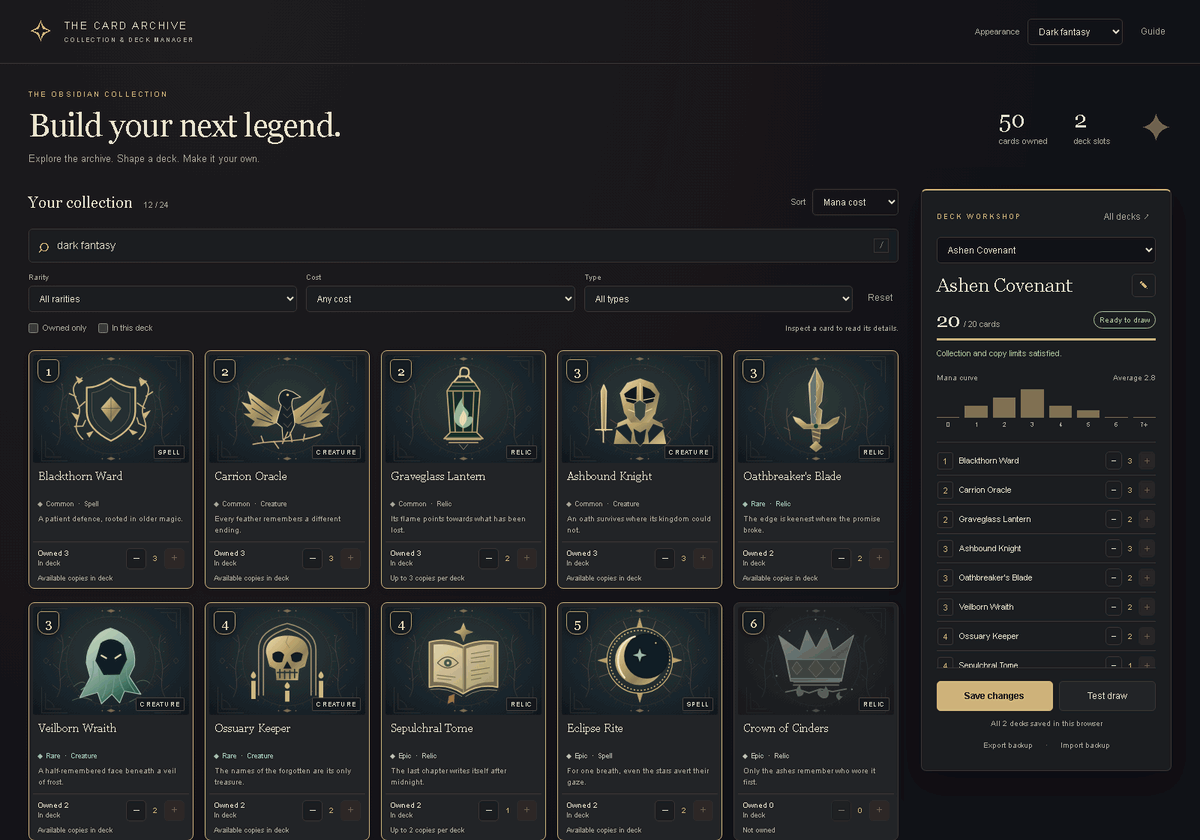Open the Blackthorn Ward shield artwork
This screenshot has width=1200, height=840.
point(110,408)
